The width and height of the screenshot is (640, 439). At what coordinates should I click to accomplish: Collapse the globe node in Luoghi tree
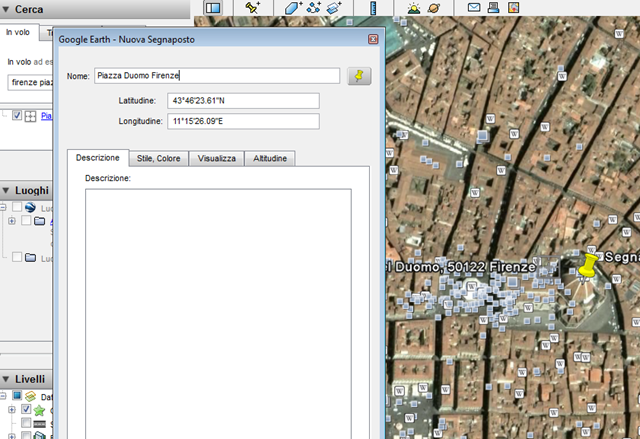tap(2, 207)
